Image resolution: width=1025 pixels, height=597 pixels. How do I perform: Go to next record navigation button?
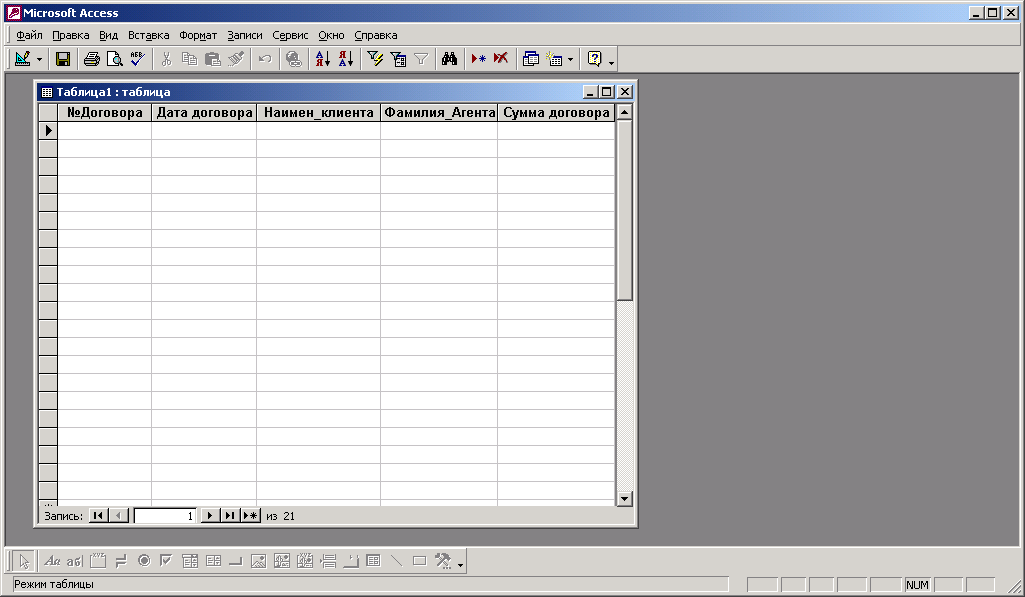click(x=209, y=516)
